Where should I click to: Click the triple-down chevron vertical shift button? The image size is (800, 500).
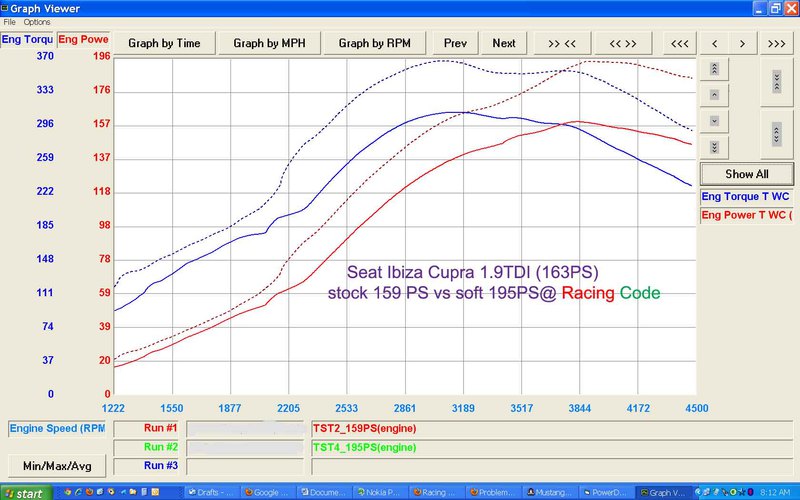(x=714, y=148)
